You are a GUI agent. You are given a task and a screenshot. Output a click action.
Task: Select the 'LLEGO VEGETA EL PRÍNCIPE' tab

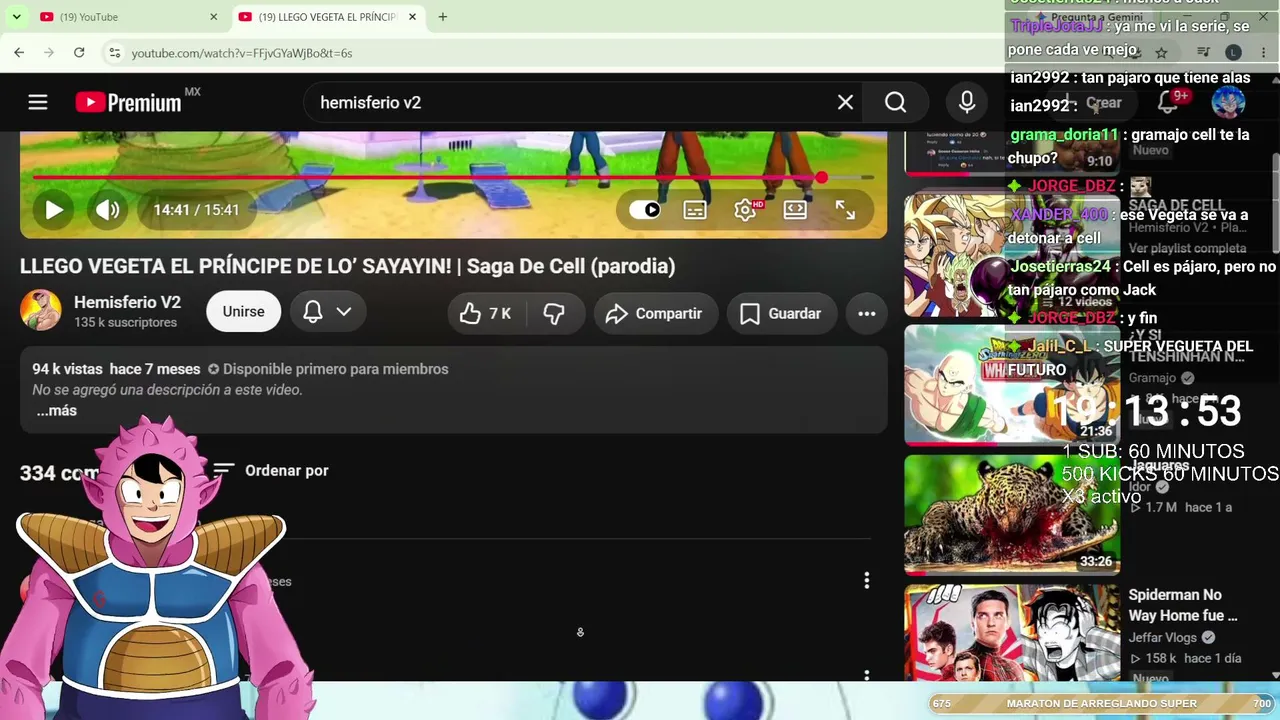(328, 17)
